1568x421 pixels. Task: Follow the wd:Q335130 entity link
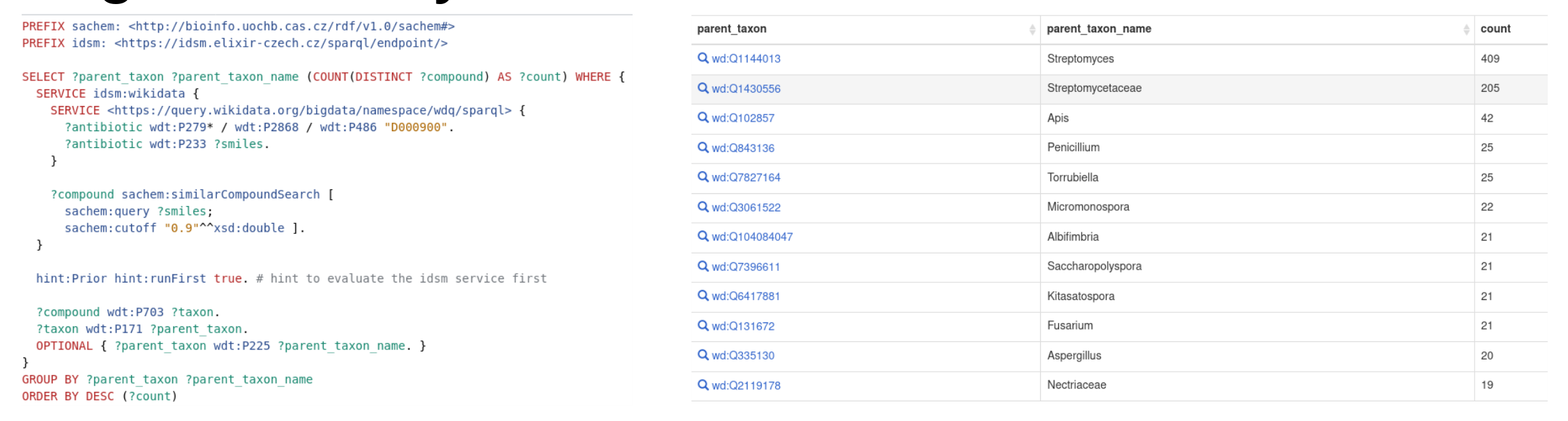tap(743, 355)
